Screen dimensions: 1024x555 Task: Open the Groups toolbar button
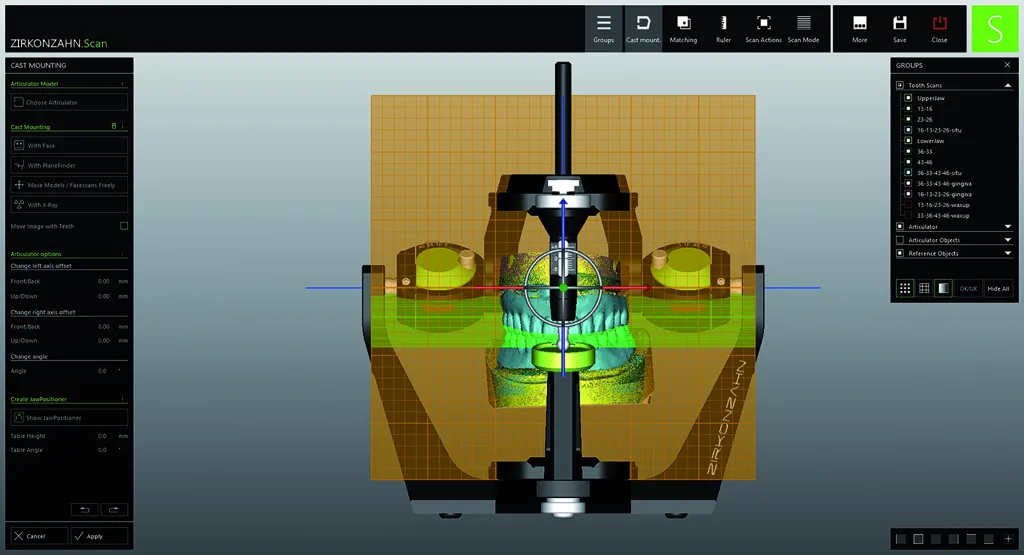pos(603,29)
